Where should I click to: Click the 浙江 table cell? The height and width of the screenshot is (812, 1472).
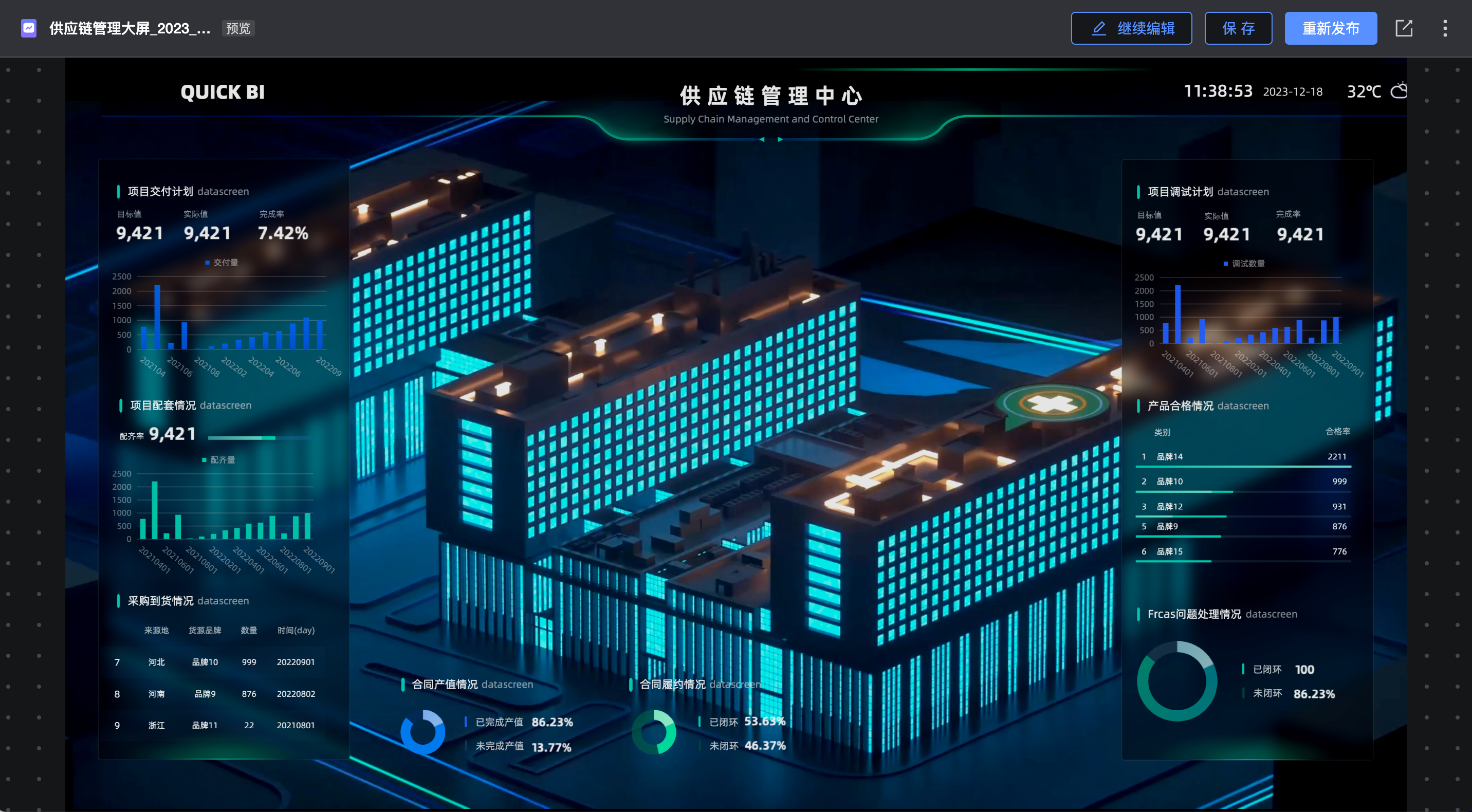(x=157, y=725)
